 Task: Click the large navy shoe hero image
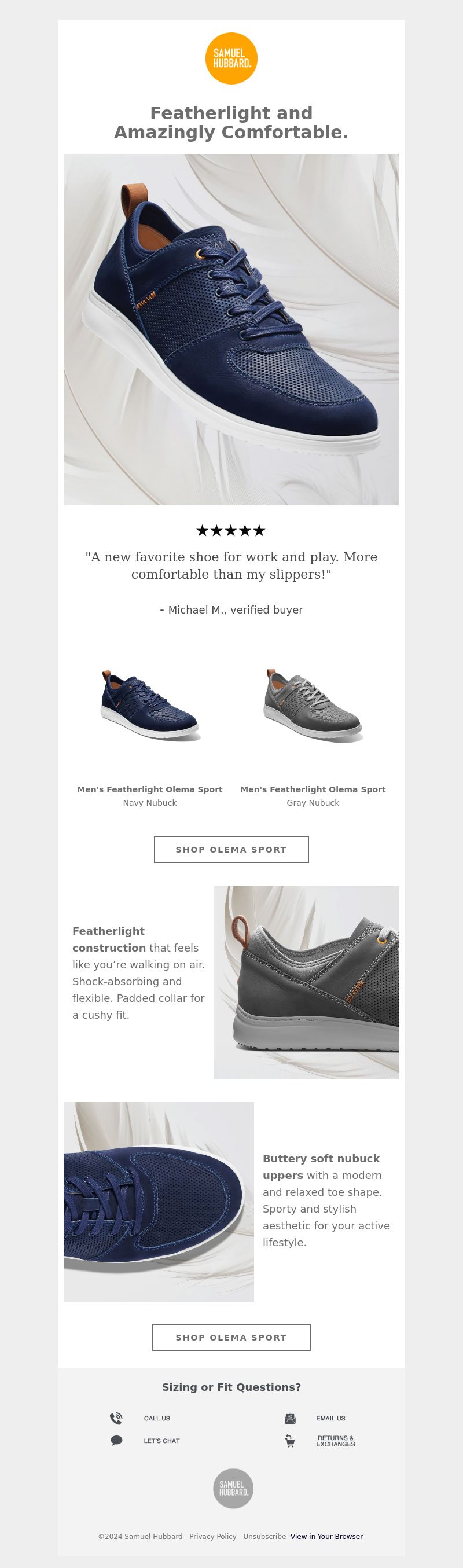tap(231, 329)
